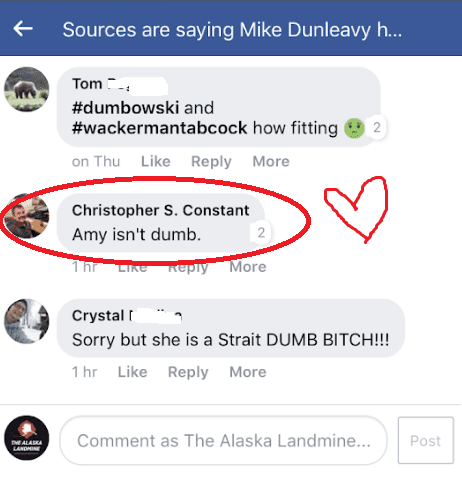Open the #wackermantabcock hashtag
Image resolution: width=462 pixels, height=480 pixels.
click(x=160, y=128)
